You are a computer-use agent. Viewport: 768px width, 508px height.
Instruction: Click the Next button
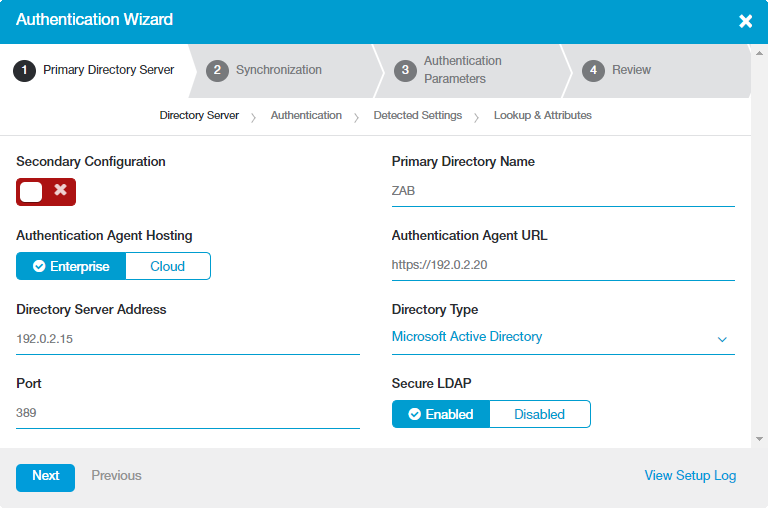(46, 477)
